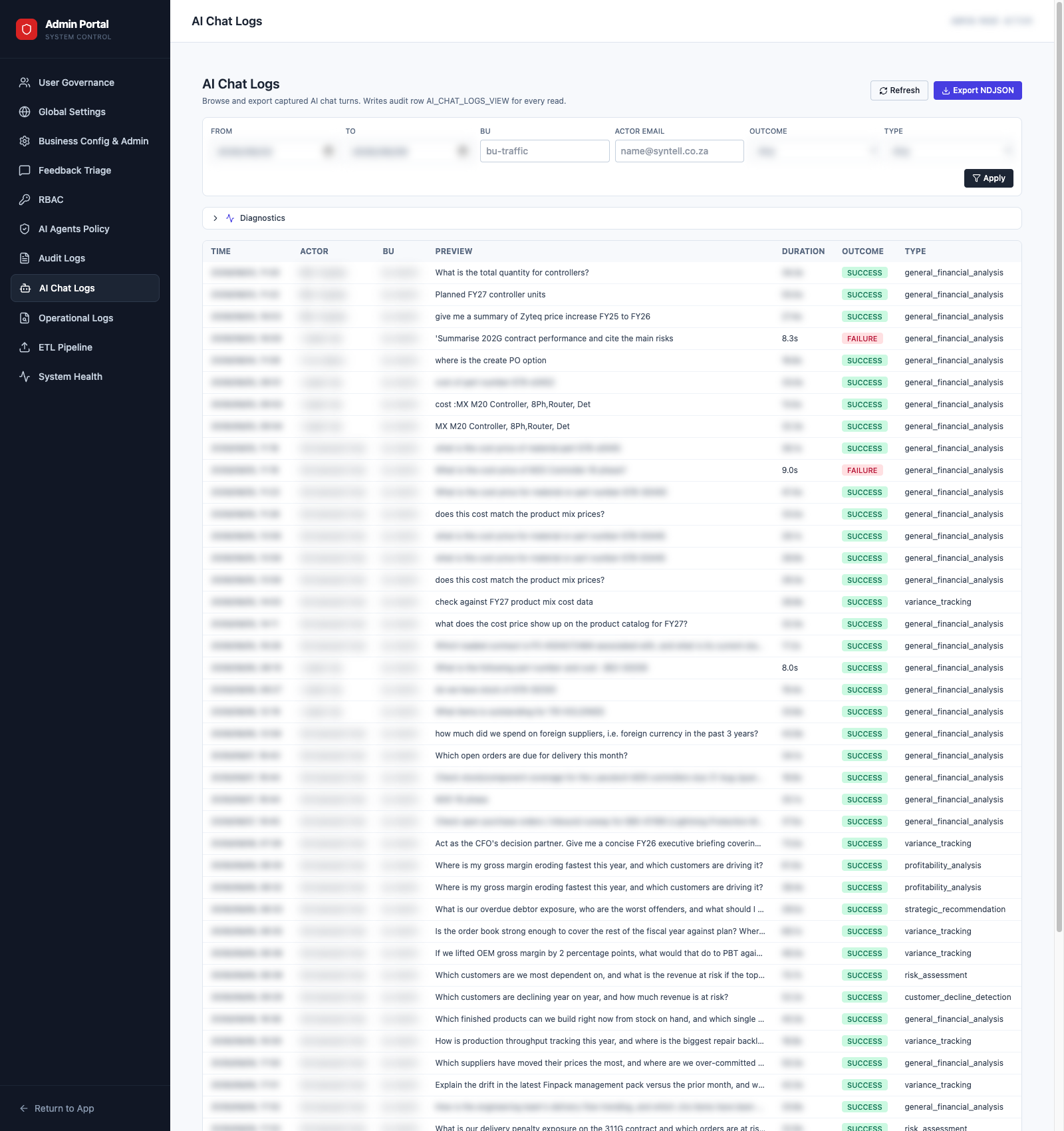This screenshot has height=1131, width=1064.
Task: Click the Audit Logs document icon
Action: [25, 258]
